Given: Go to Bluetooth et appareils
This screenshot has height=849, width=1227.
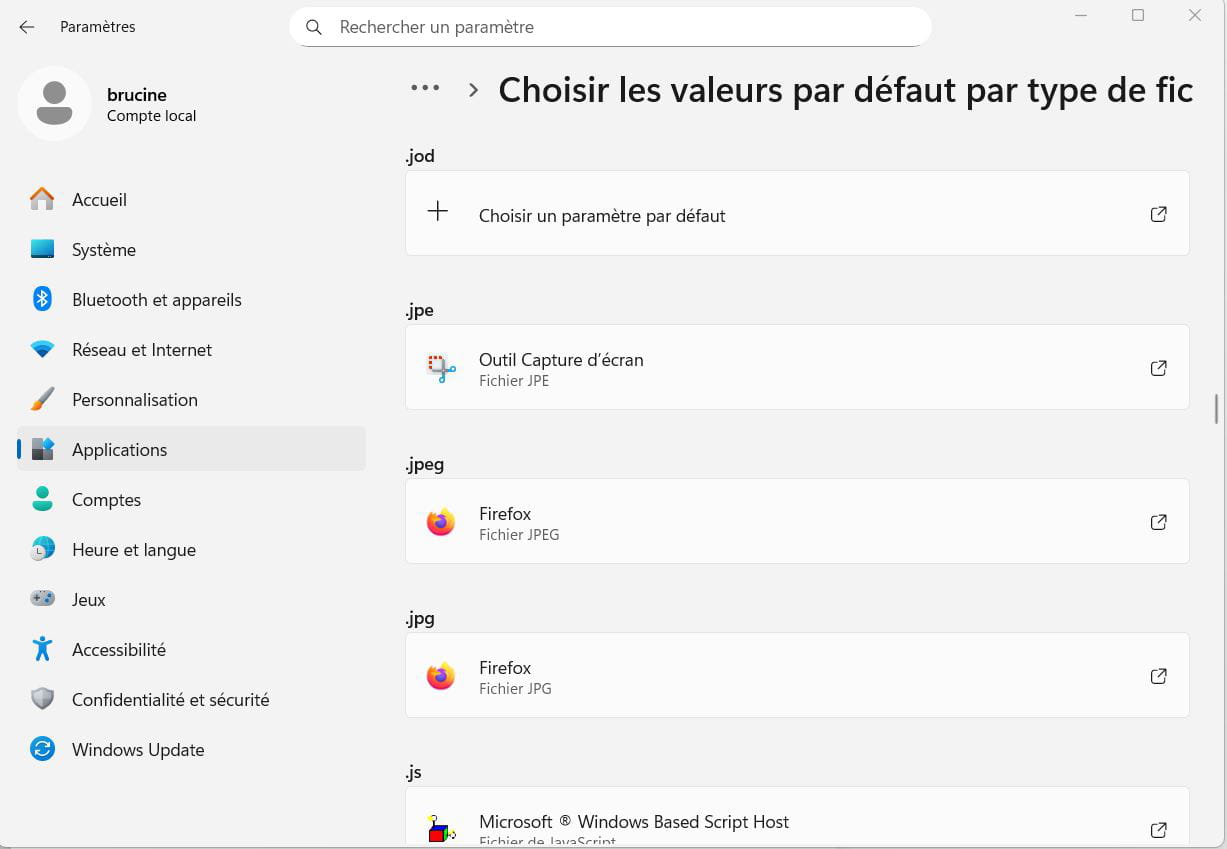Looking at the screenshot, I should (156, 300).
